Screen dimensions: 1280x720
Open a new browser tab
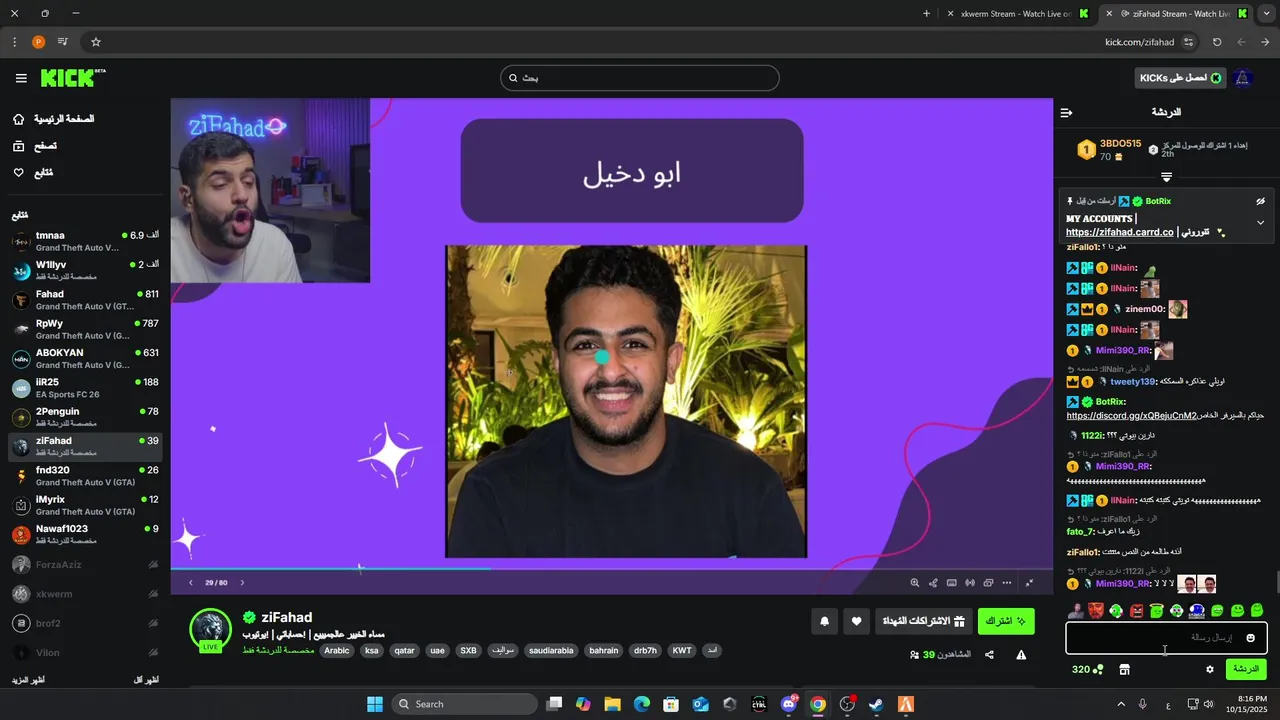click(926, 14)
